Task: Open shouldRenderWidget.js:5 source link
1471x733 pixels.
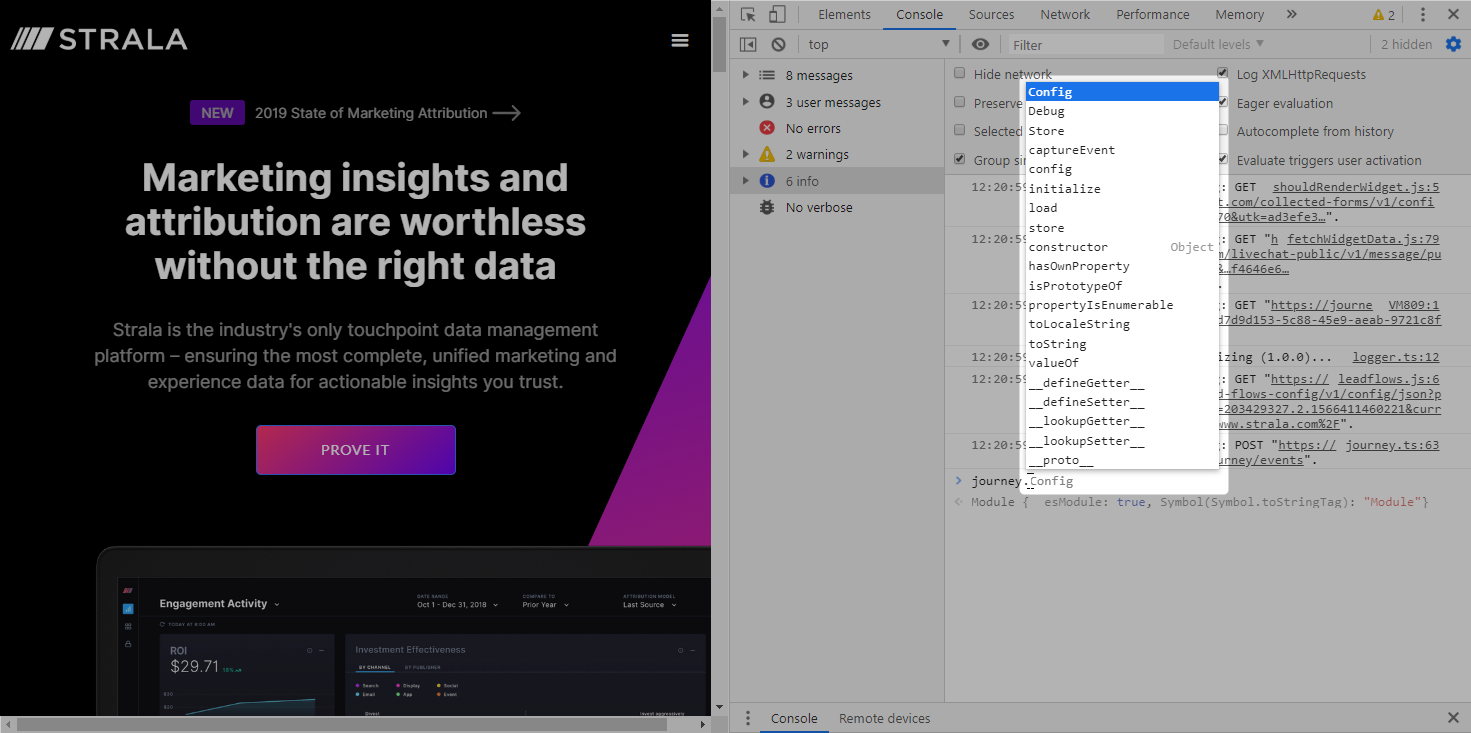Action: click(1356, 187)
